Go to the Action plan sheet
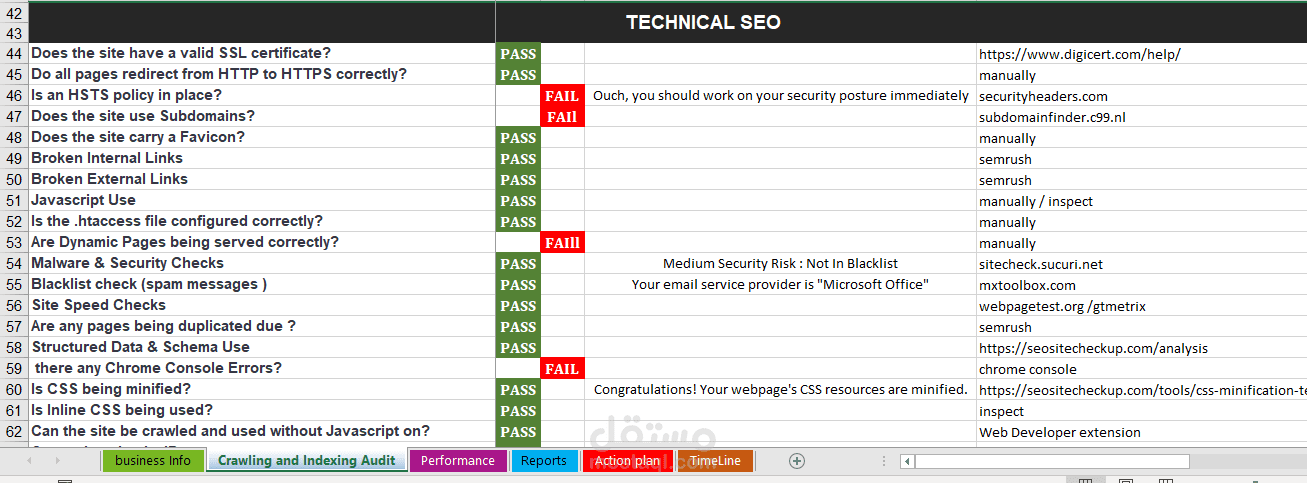1307x483 pixels. tap(627, 461)
